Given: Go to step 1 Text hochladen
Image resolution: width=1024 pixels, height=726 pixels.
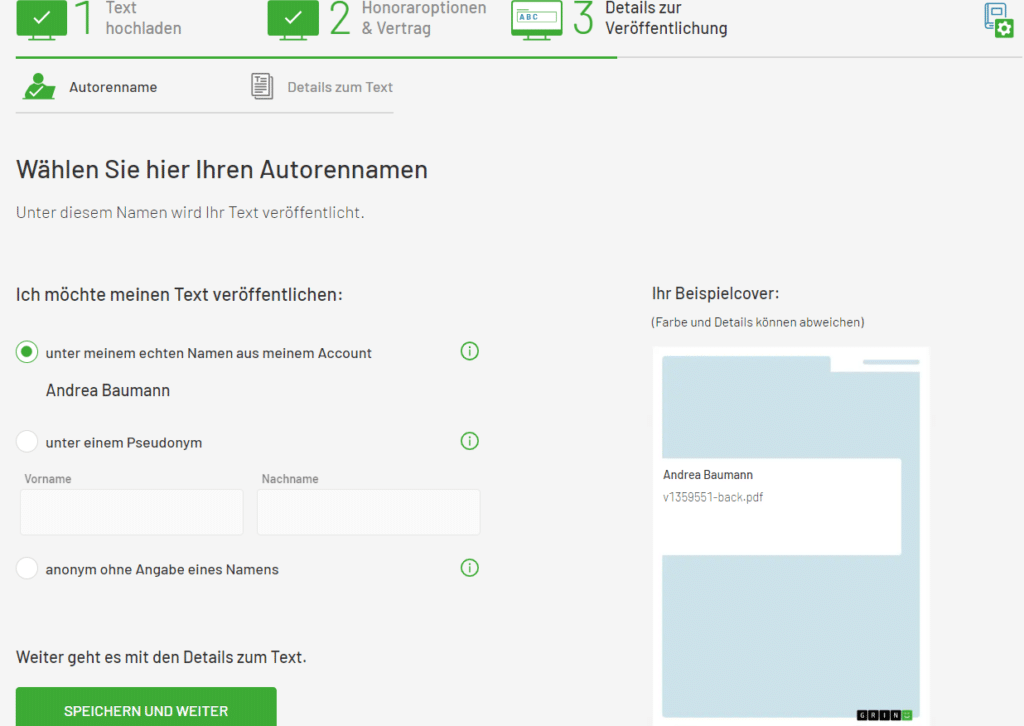Looking at the screenshot, I should (x=143, y=18).
